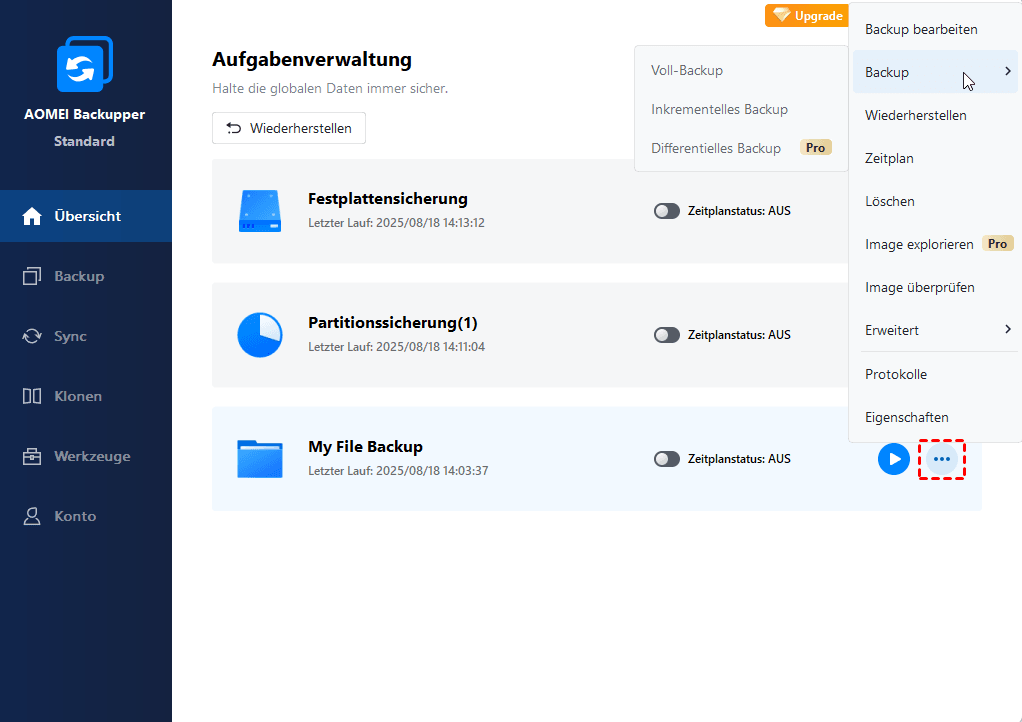Click the Festplattensicherung disk icon
This screenshot has width=1022, height=722.
(x=260, y=211)
